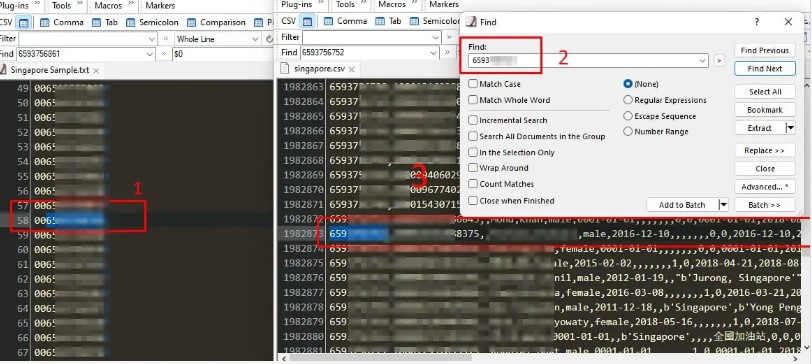Click line number 1982876 in singapore.csv
Screen dimensions: 812x364
tap(303, 278)
